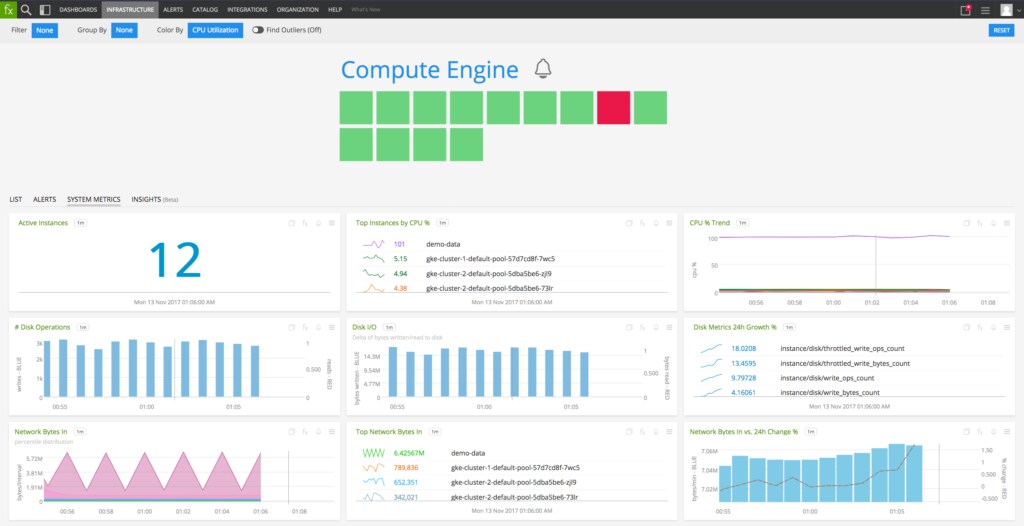This screenshot has width=1024, height=526.
Task: Click the 6.42567M value in Top Network Bytes In
Action: (409, 453)
